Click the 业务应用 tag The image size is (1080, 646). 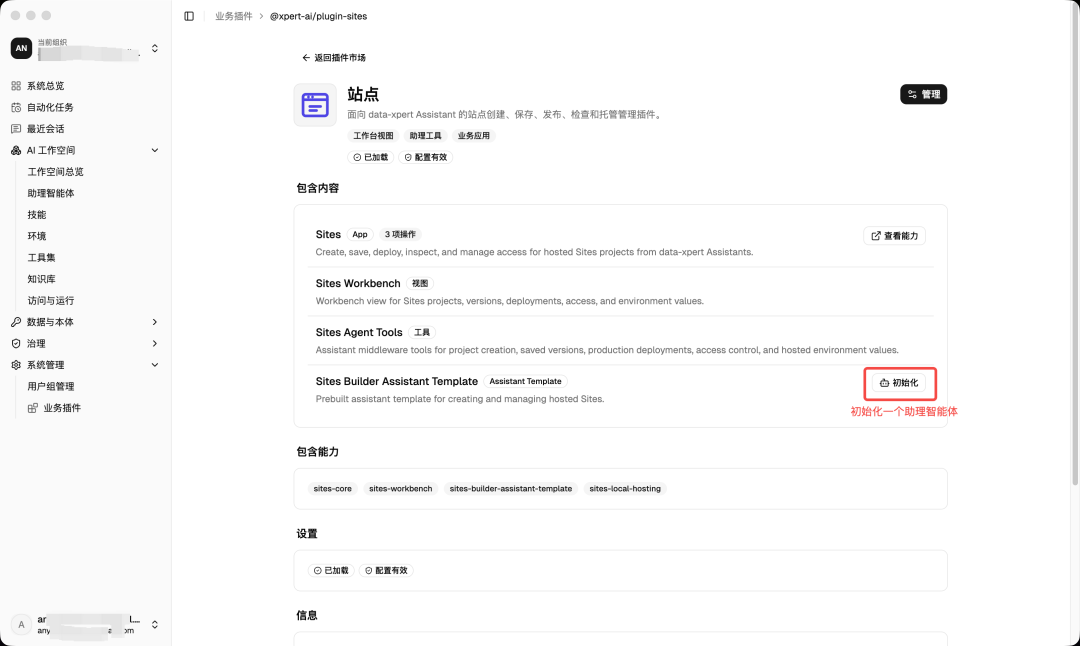(x=474, y=136)
